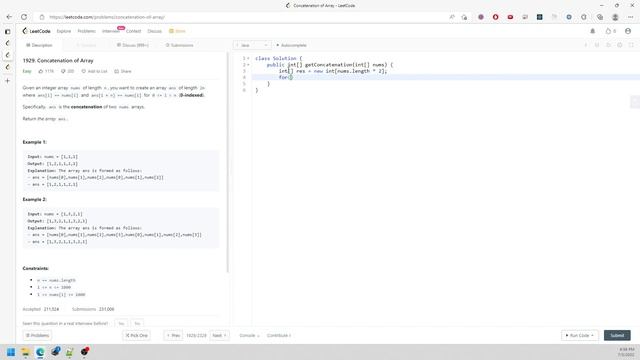Click the Pick One random button
The height and width of the screenshot is (360, 640).
tap(136, 336)
